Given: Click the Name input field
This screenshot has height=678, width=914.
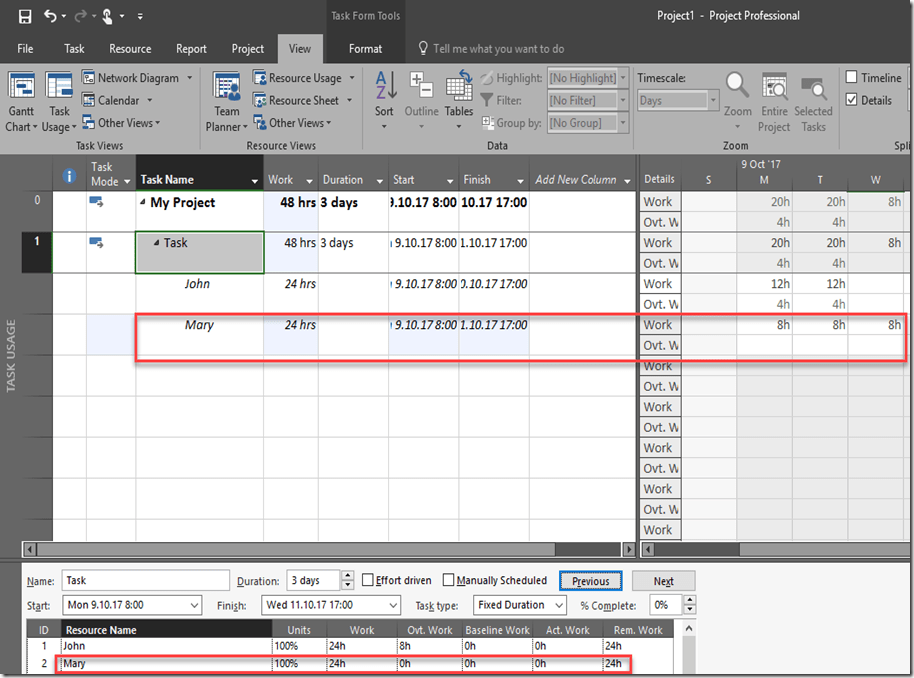Looking at the screenshot, I should 144,581.
